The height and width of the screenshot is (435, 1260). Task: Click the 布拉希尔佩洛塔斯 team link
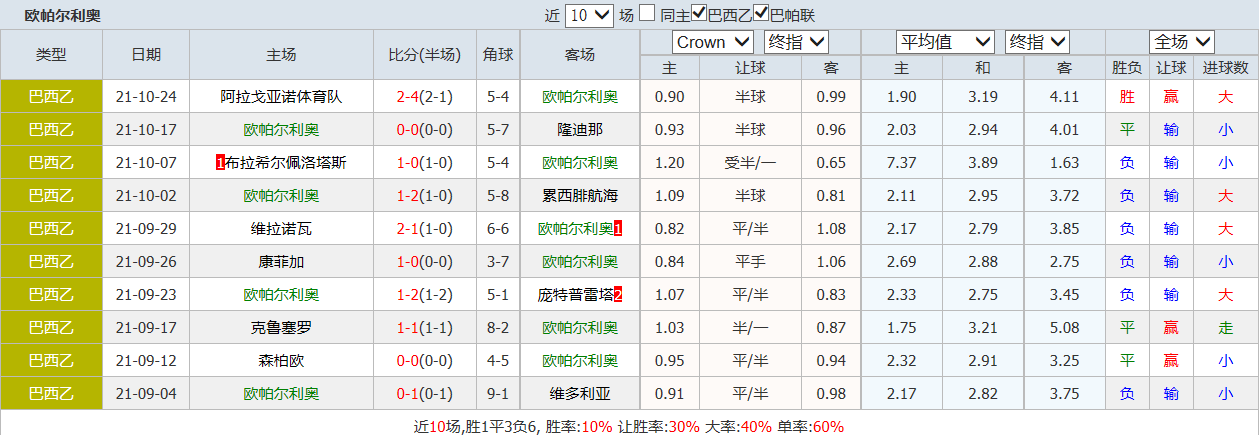(286, 163)
